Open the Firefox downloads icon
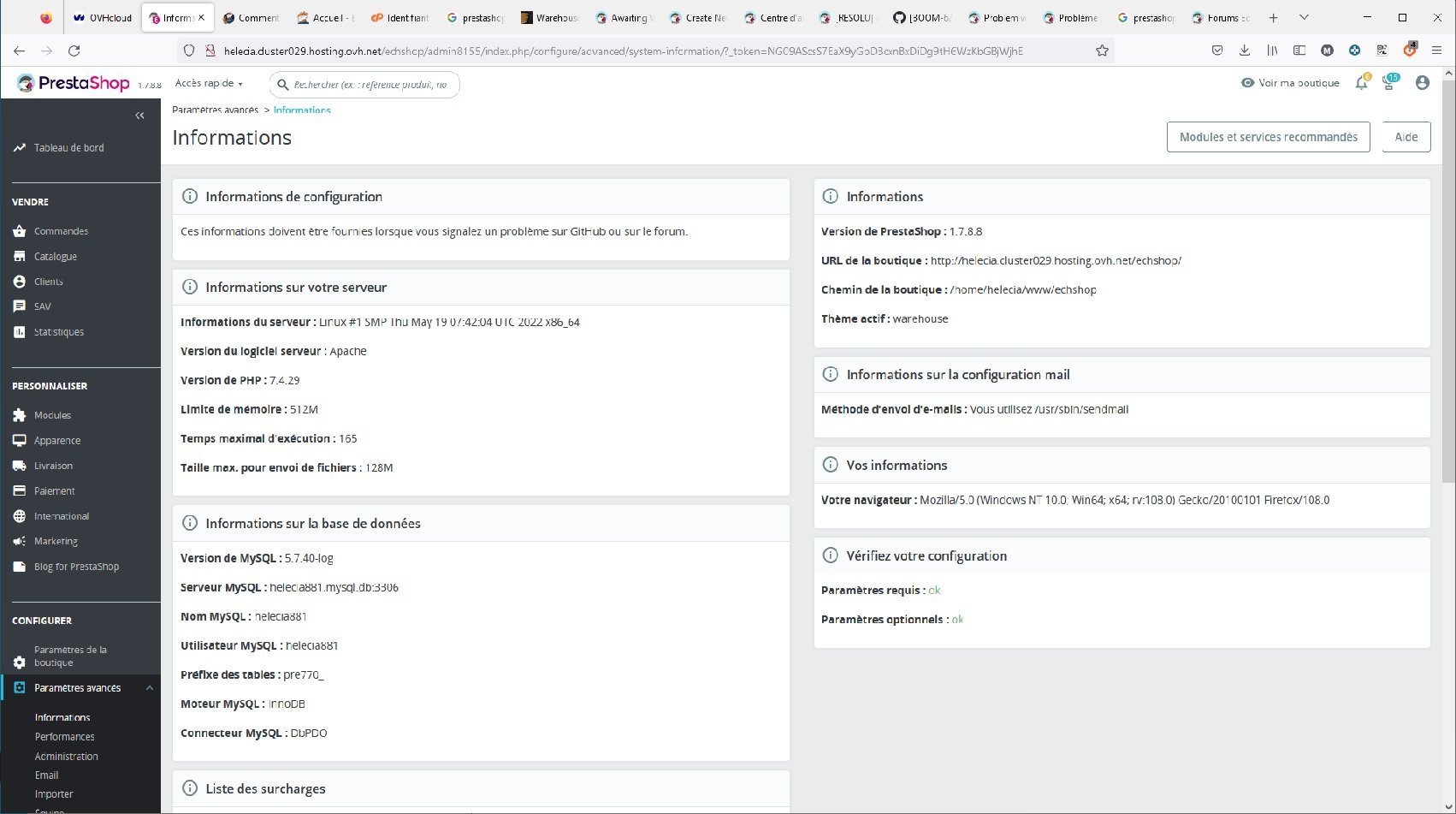This screenshot has width=1456, height=814. pyautogui.click(x=1245, y=51)
